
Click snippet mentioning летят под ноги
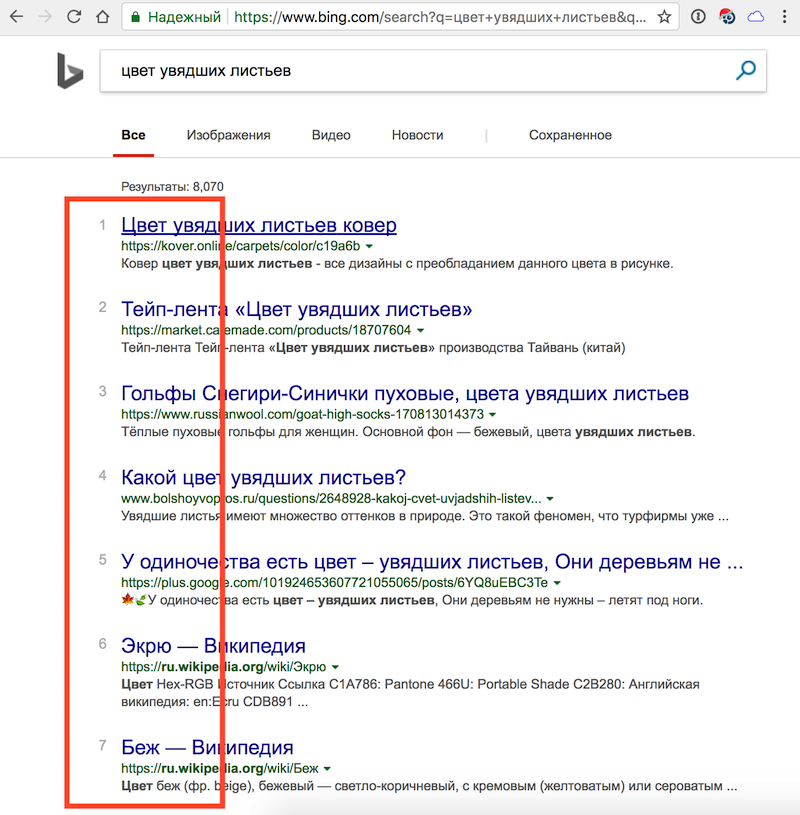pyautogui.click(x=412, y=600)
